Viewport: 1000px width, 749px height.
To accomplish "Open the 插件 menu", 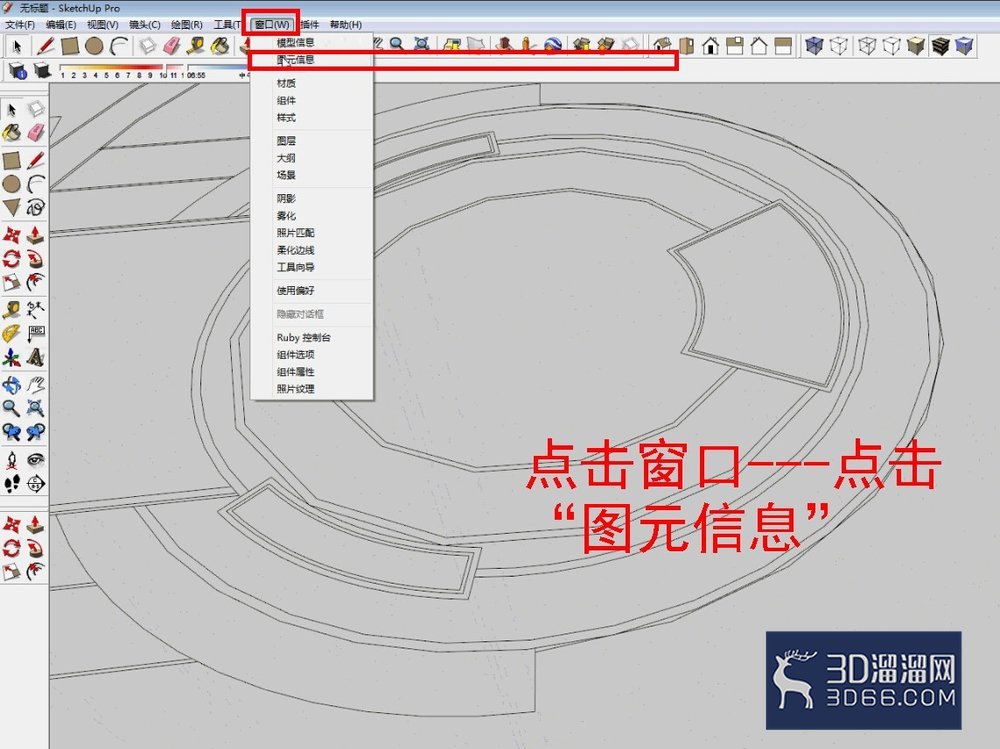I will (x=309, y=24).
